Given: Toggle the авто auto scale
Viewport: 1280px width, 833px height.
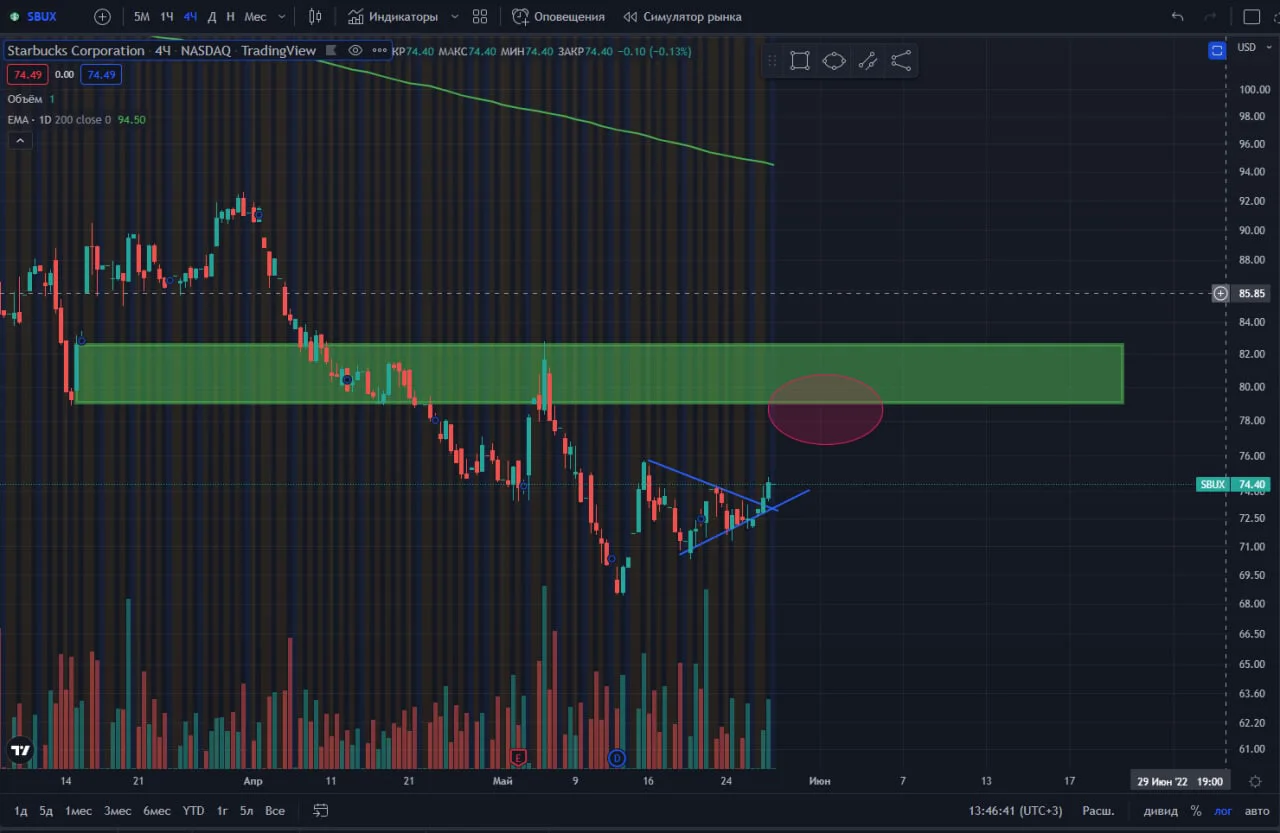Looking at the screenshot, I should click(x=1255, y=811).
